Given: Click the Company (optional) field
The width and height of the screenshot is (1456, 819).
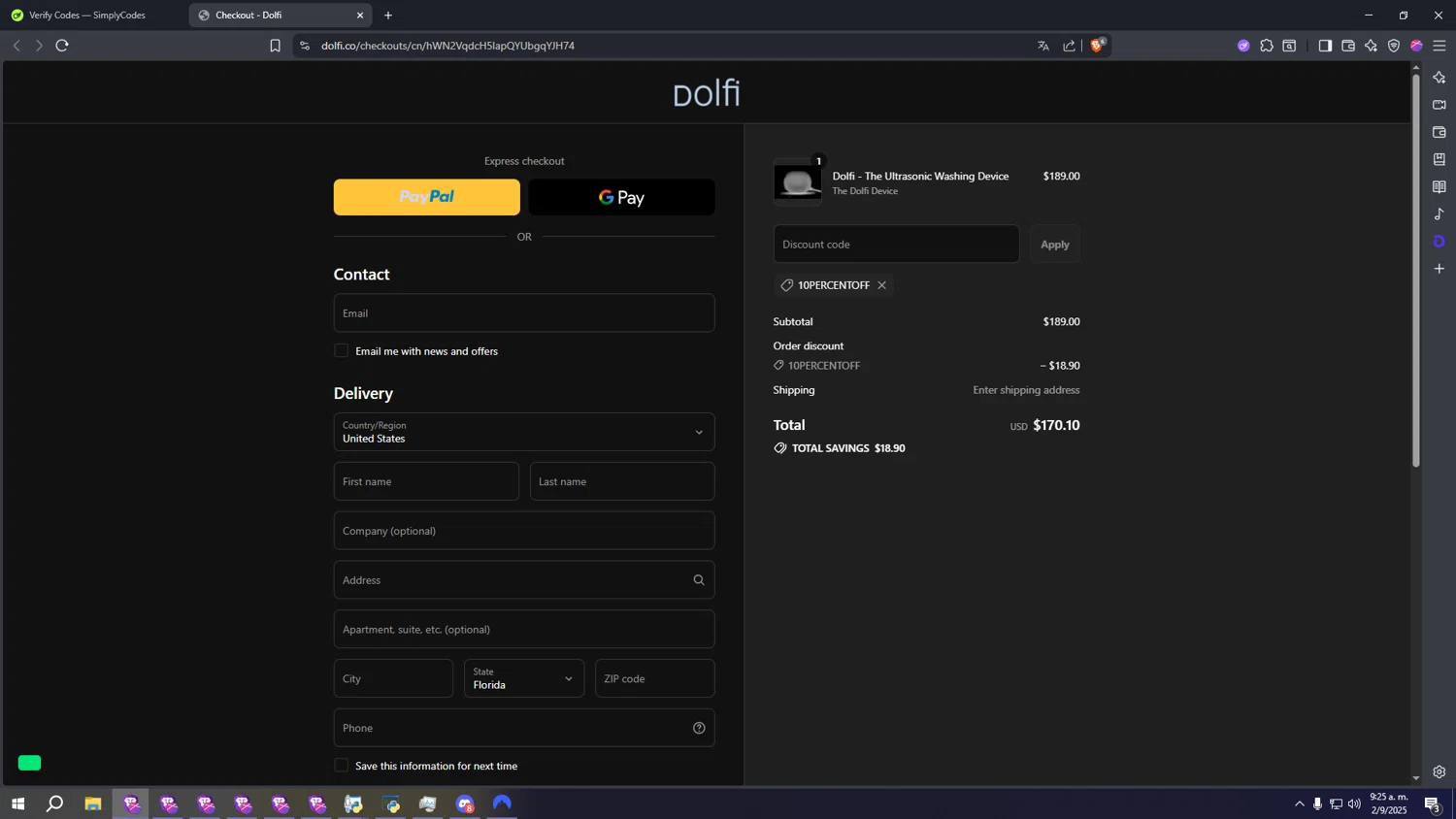Looking at the screenshot, I should point(524,531).
